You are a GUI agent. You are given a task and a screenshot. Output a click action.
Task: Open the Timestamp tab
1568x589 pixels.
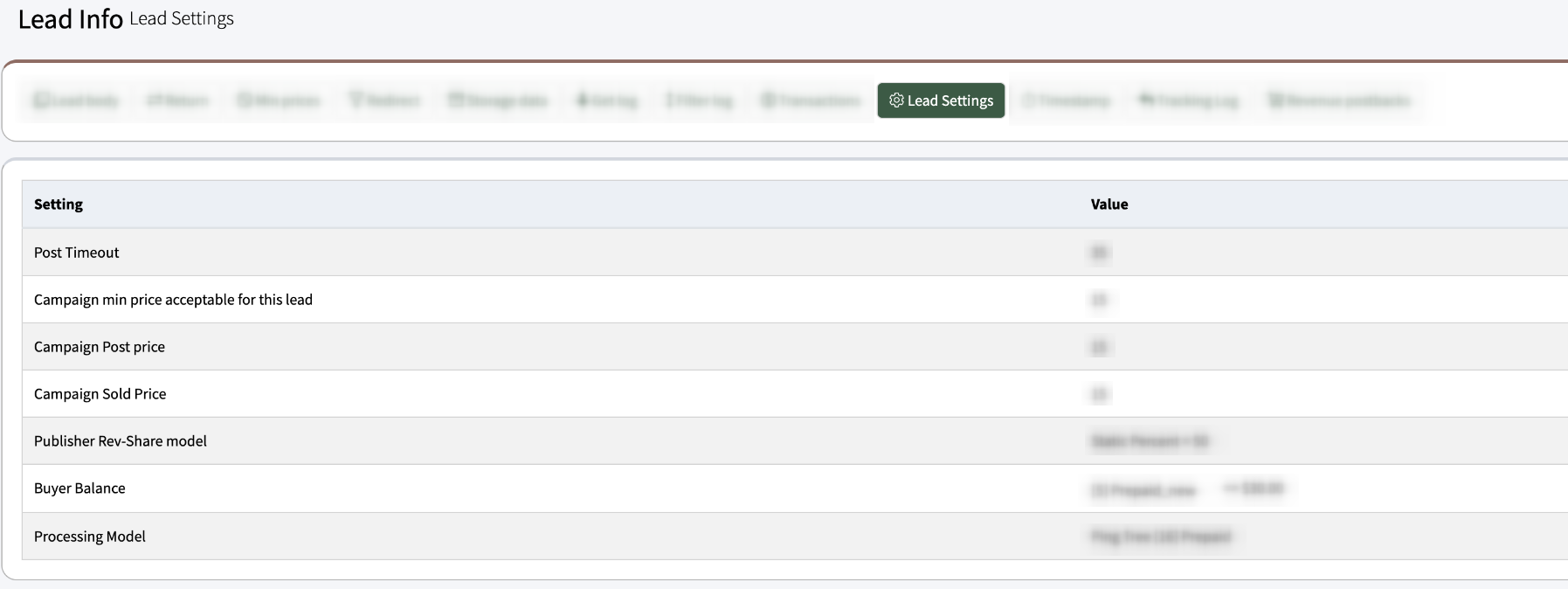point(1066,100)
